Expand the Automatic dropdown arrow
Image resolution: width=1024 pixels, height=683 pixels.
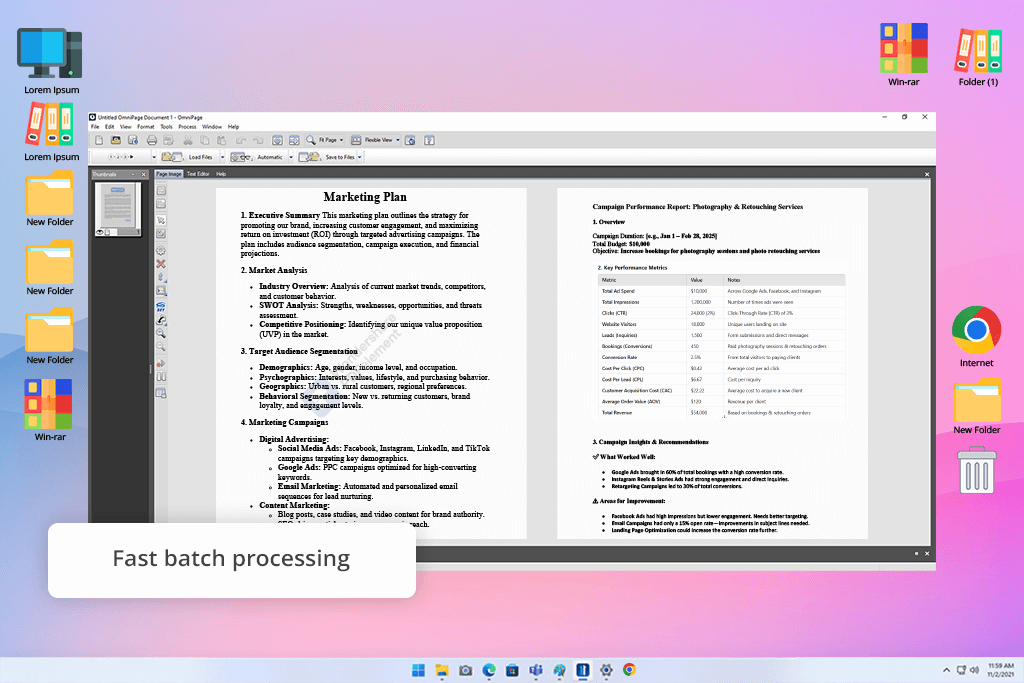(291, 157)
